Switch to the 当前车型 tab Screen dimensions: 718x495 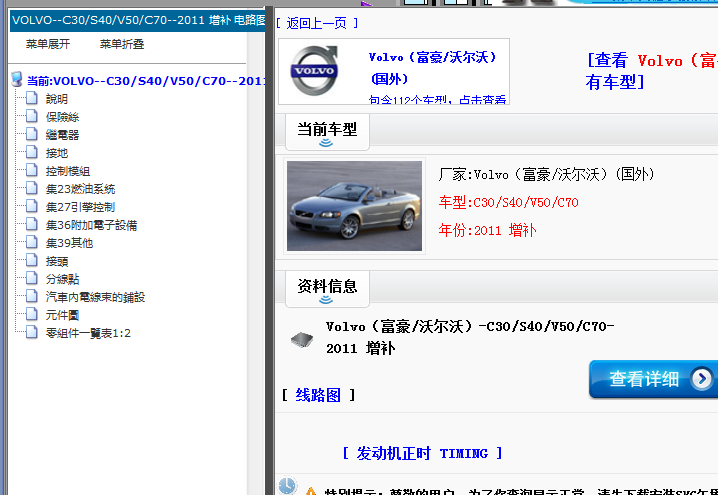pyautogui.click(x=327, y=131)
